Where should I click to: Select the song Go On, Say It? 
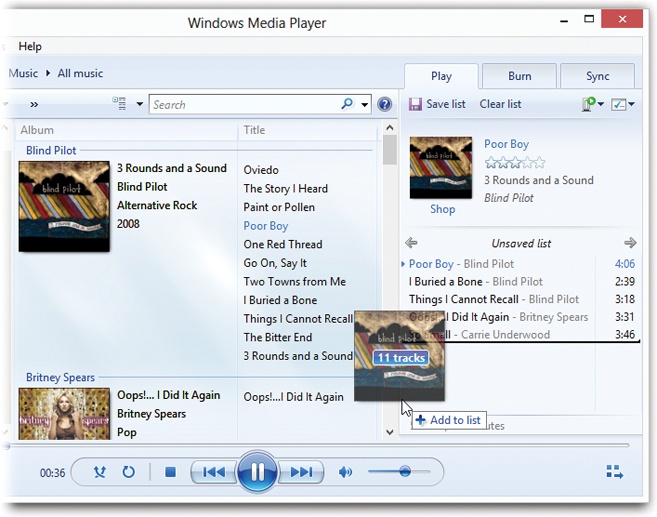coord(275,263)
